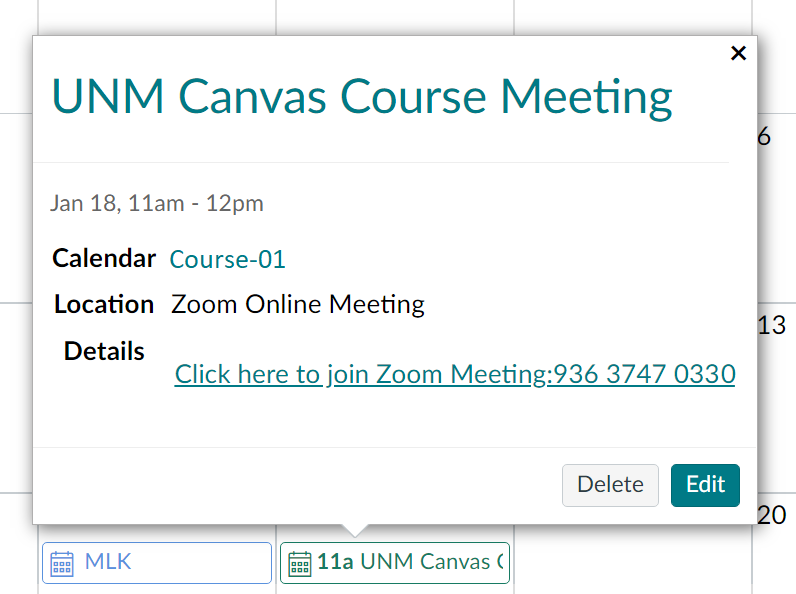Select the 11a UNM Canvas event text

410,562
